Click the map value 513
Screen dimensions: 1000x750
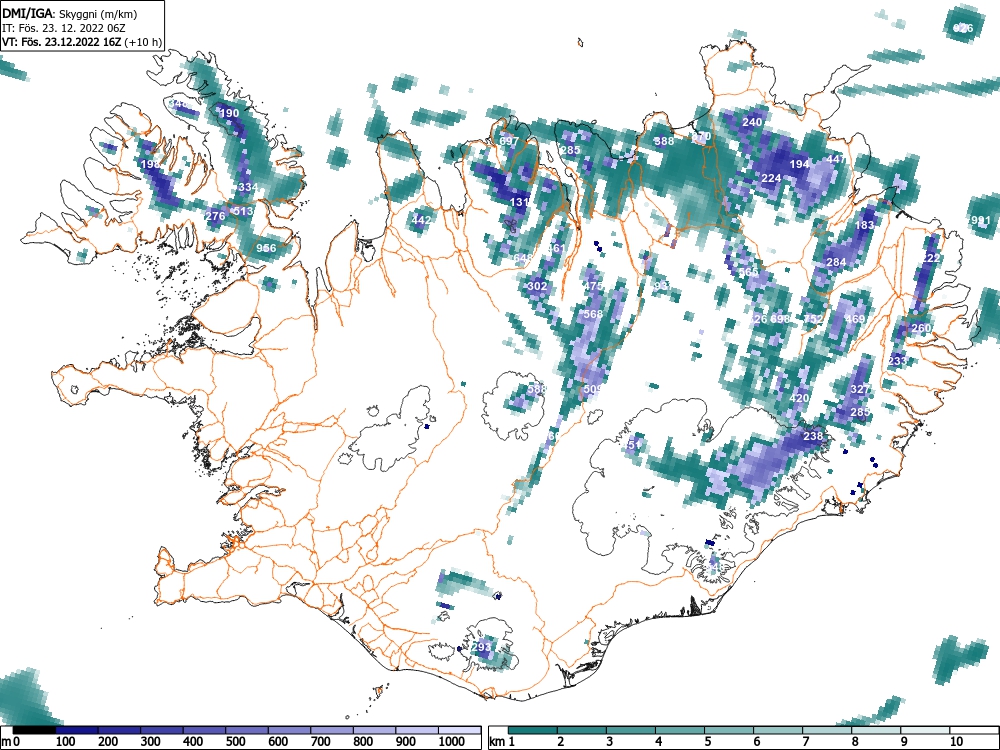click(x=244, y=211)
